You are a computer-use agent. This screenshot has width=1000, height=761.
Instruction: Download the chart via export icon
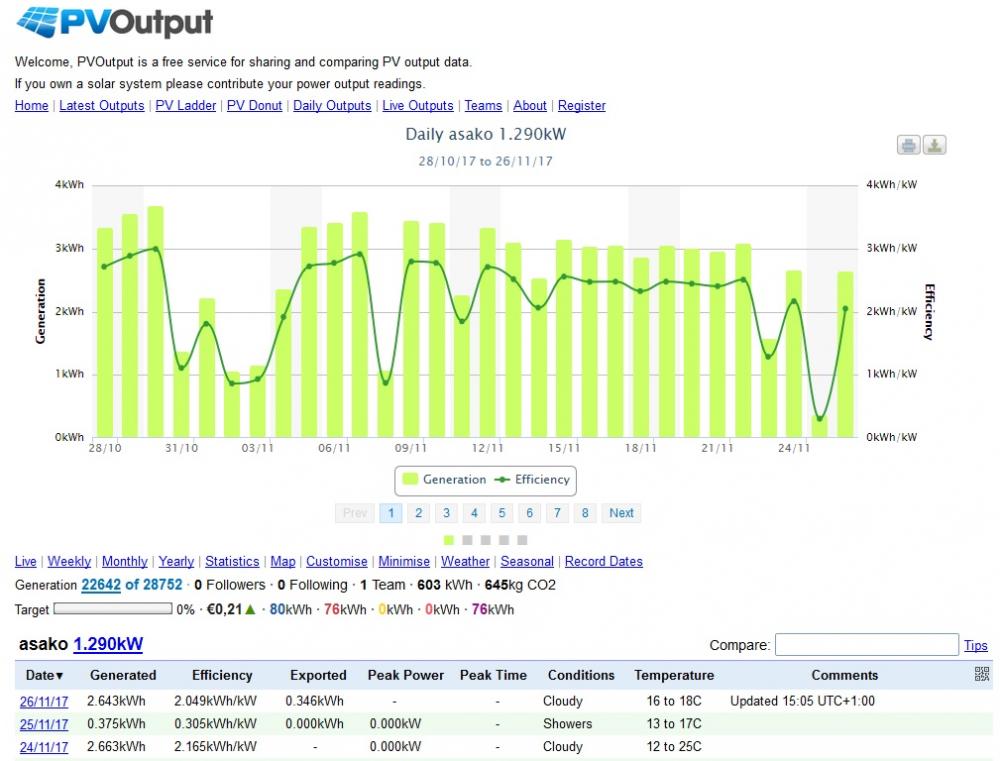[x=934, y=145]
